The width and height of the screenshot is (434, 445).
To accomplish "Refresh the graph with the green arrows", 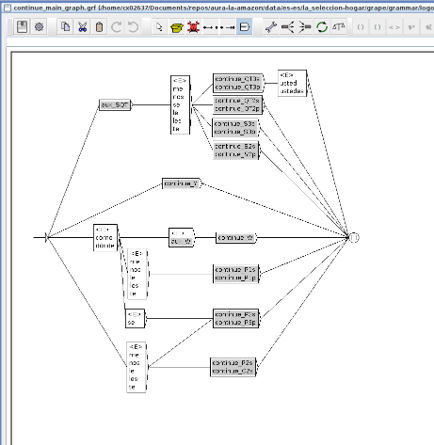I will 322,27.
